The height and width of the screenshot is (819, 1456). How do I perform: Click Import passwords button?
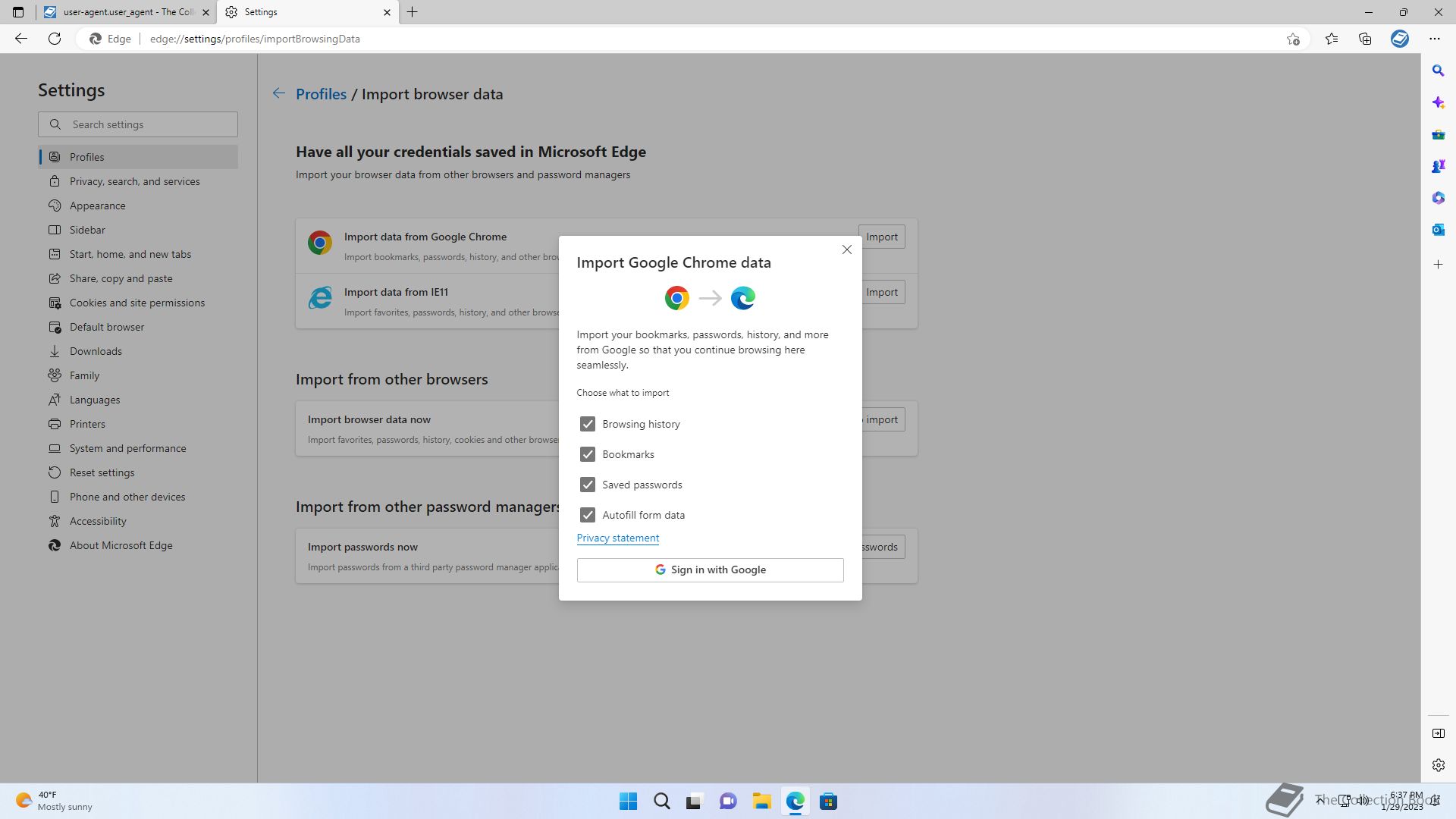[883, 547]
